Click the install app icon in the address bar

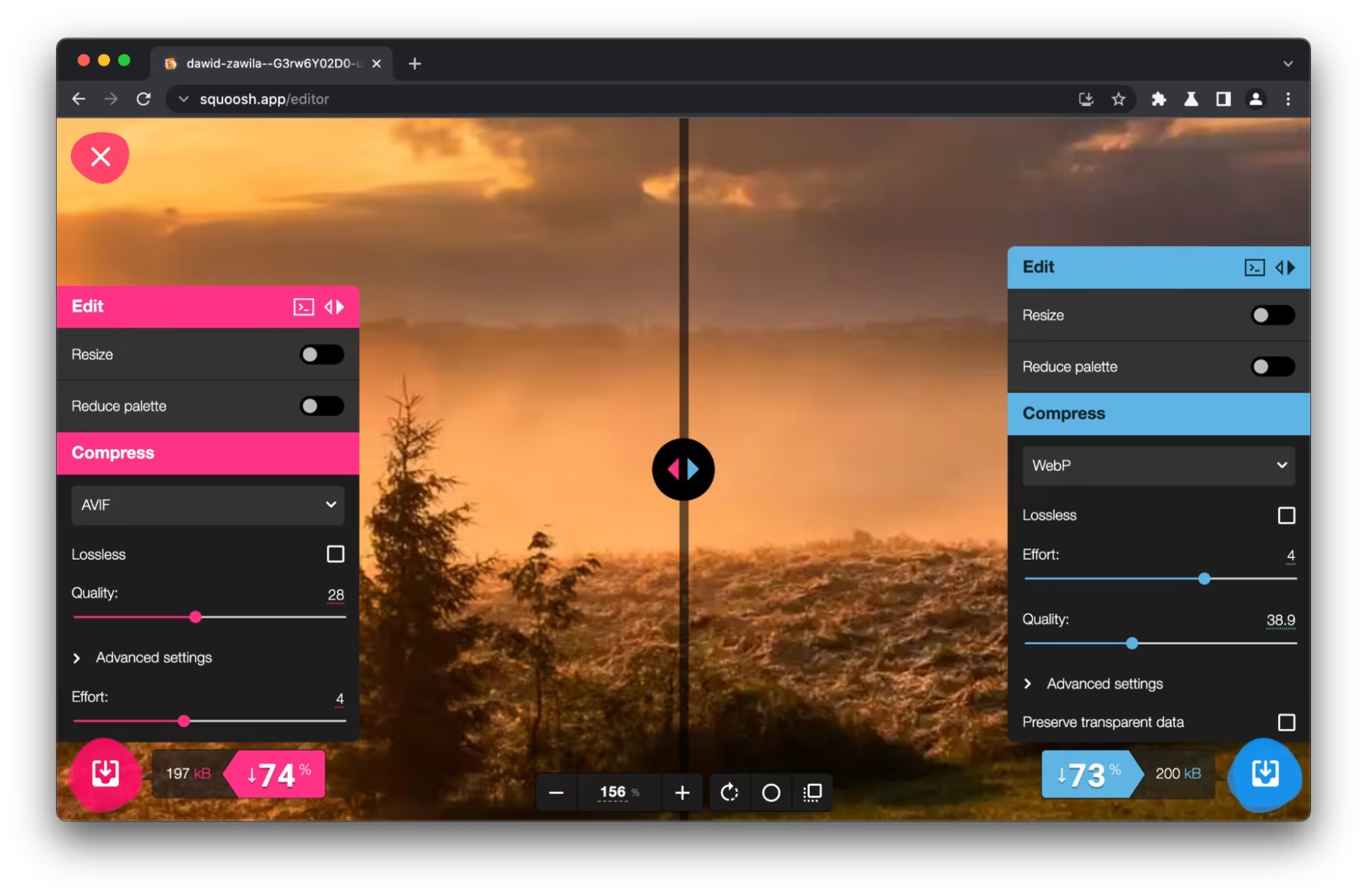(1085, 99)
